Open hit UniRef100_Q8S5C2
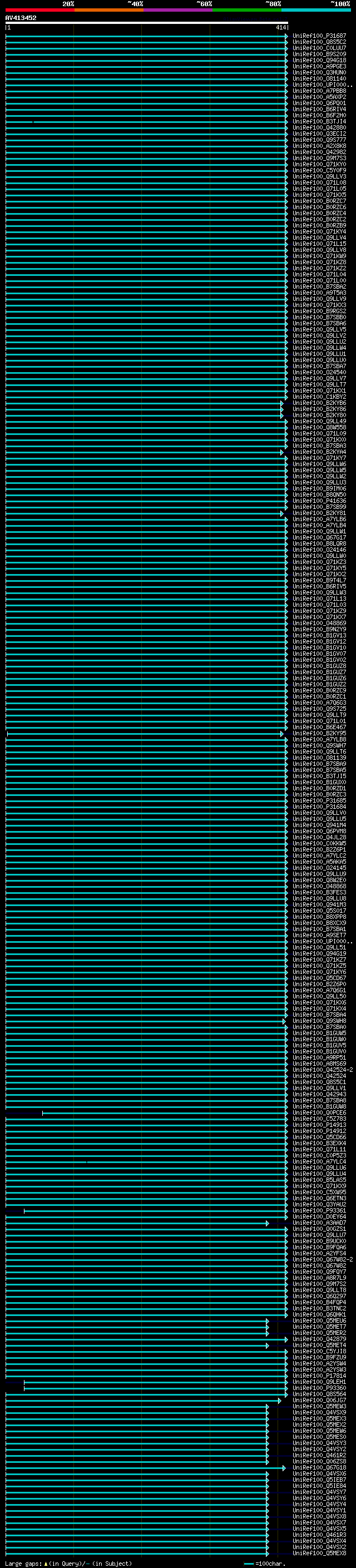 point(319,42)
